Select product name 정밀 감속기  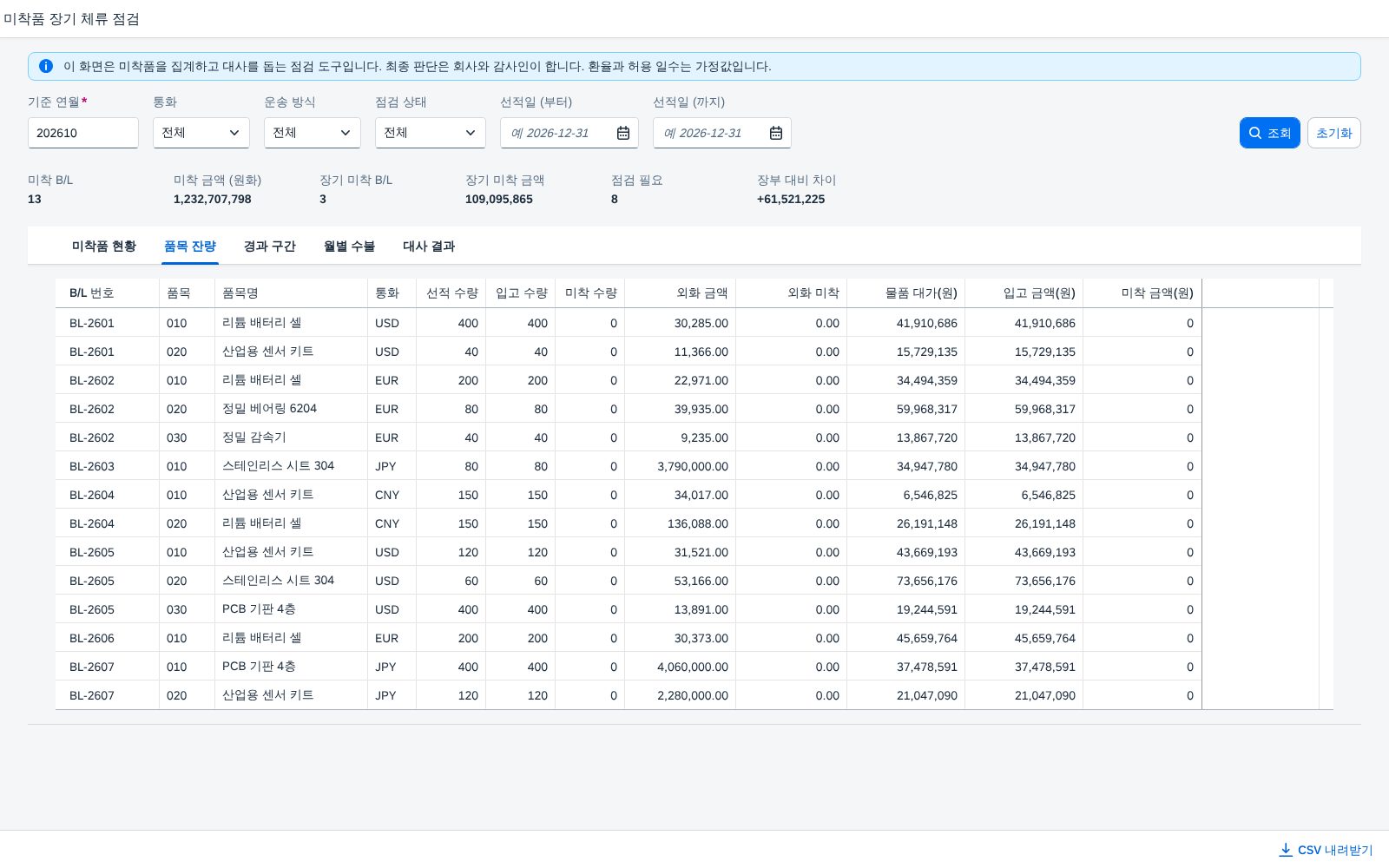[254, 437]
